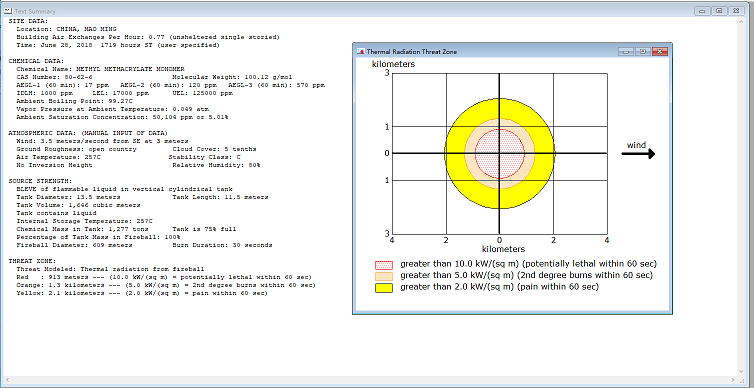This screenshot has height=388, width=754.
Task: Click the 'ATMOSPHERIC DATA: (MANUAL INPUT OF DATA)' heading
Action: [x=88, y=133]
